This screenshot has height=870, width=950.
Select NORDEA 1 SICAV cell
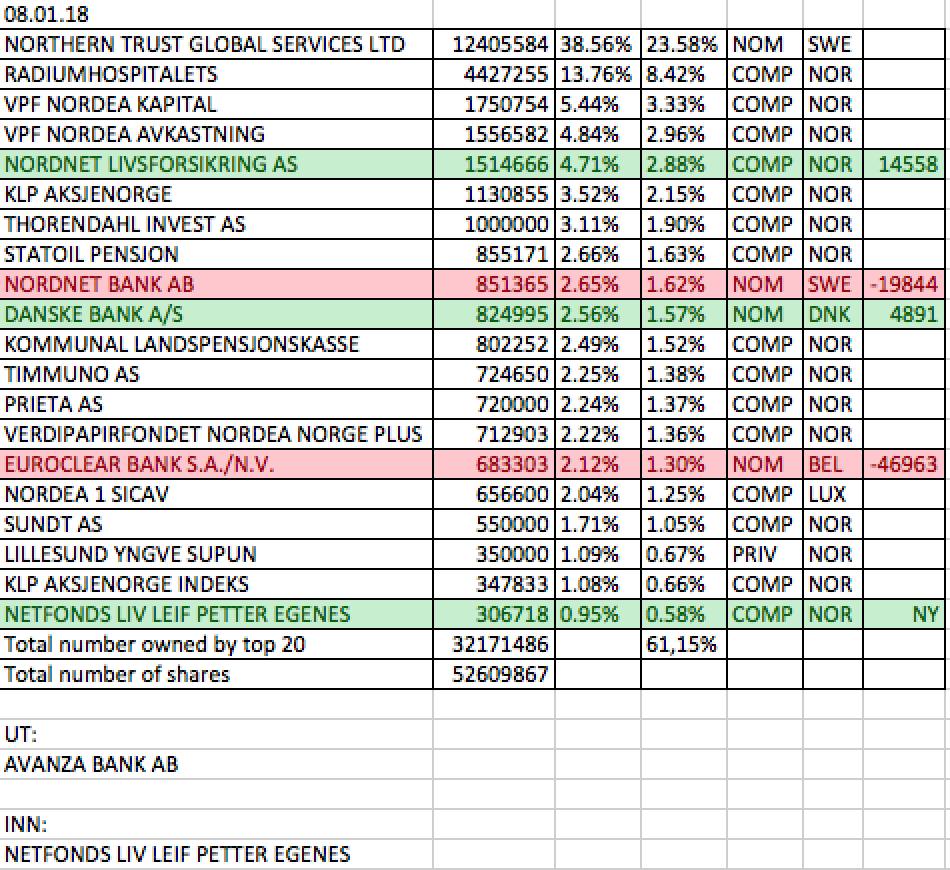[x=216, y=494]
